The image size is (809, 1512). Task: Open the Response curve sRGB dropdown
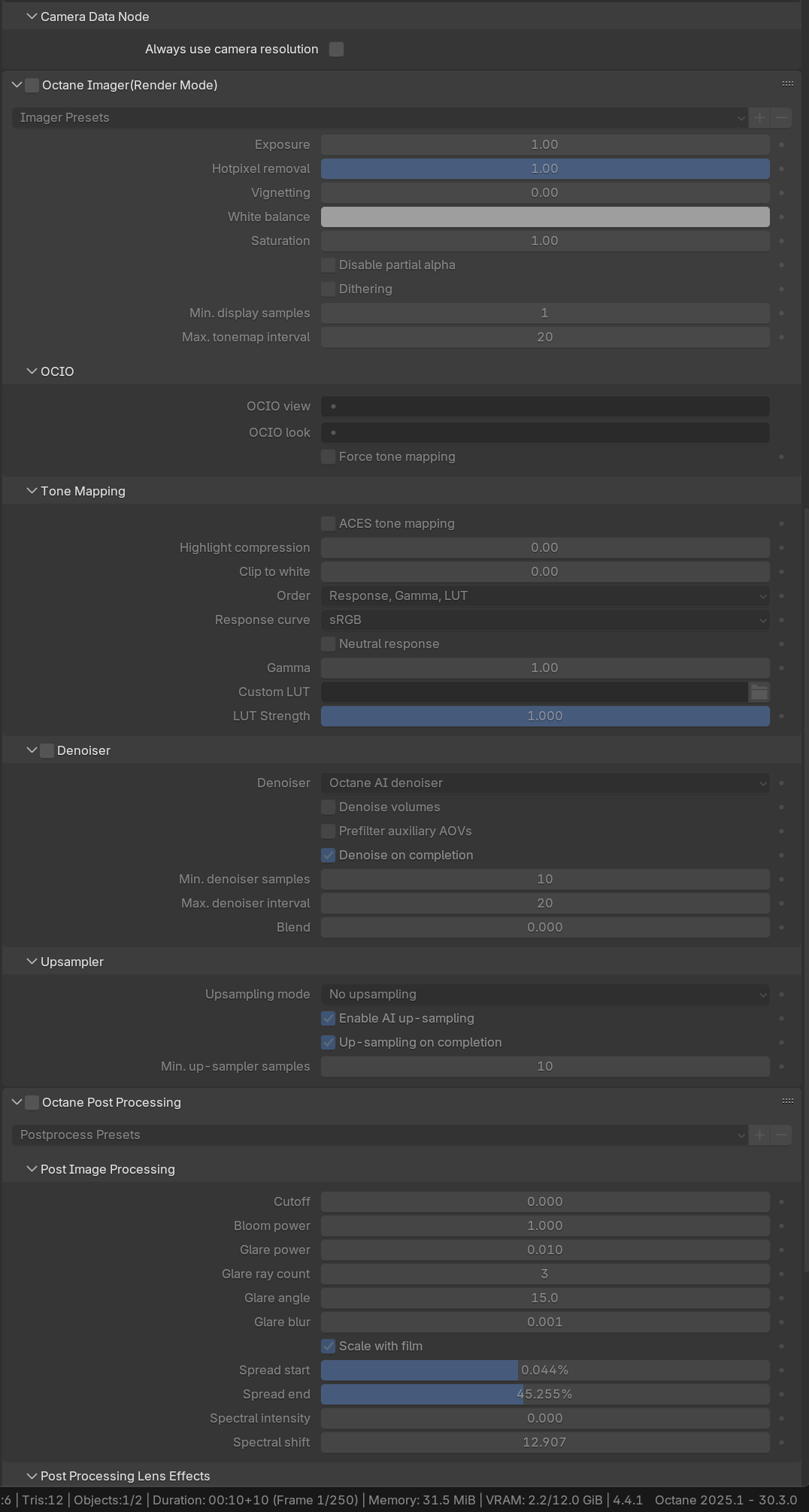click(545, 620)
